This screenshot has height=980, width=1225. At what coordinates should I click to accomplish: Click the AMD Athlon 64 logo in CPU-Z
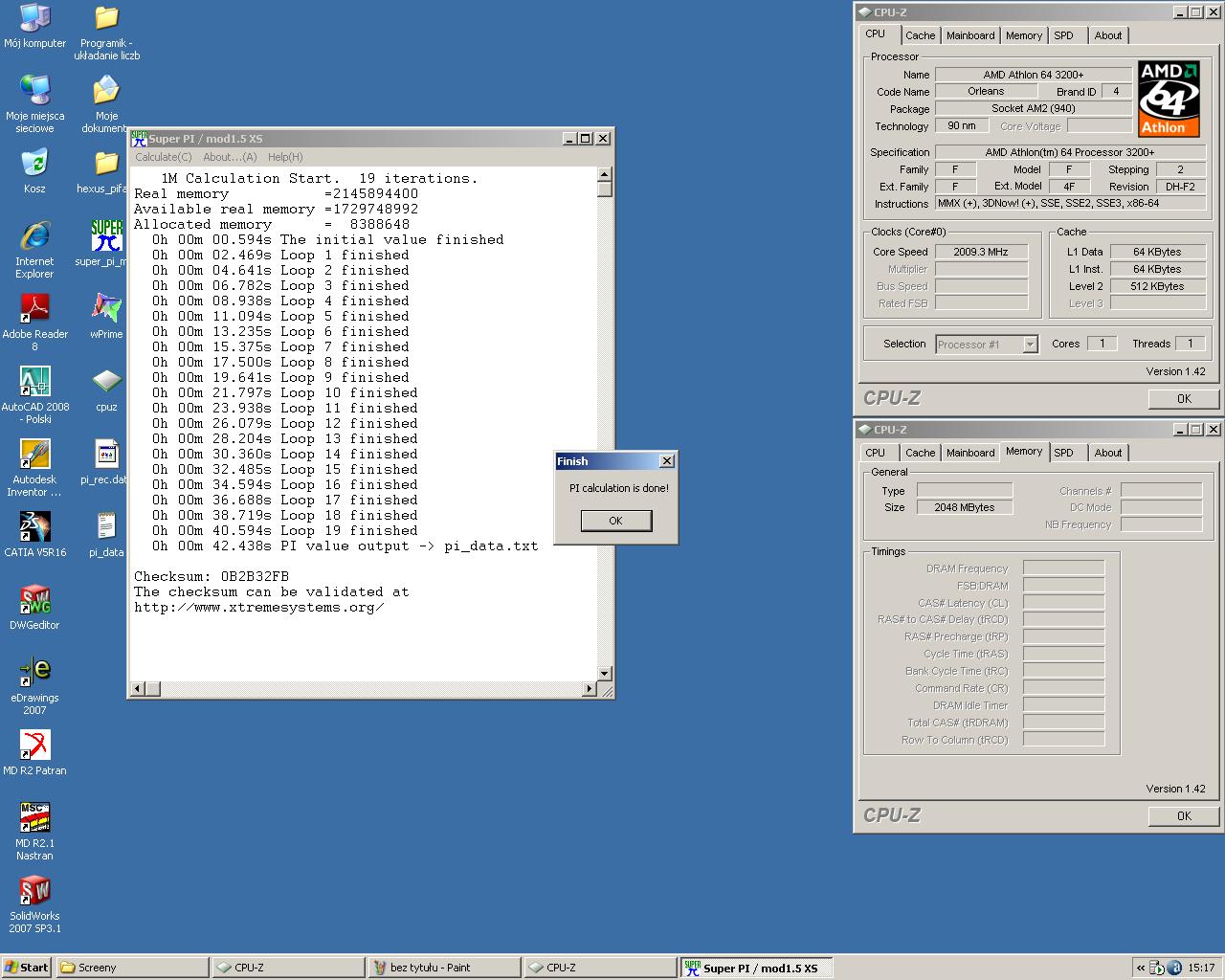1169,99
